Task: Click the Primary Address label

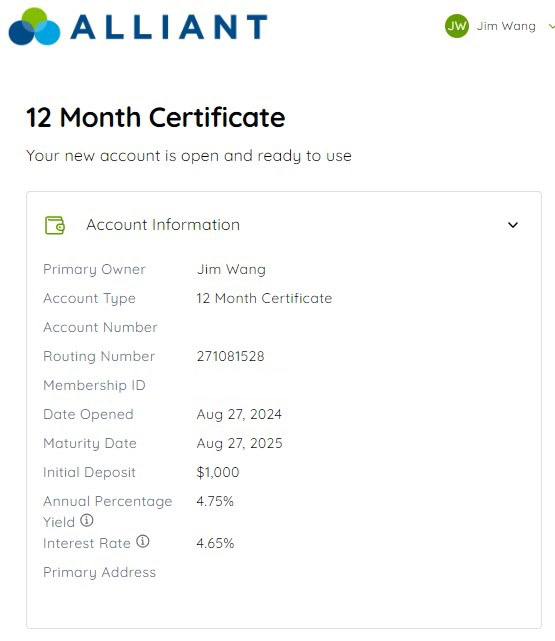Action: tap(99, 572)
